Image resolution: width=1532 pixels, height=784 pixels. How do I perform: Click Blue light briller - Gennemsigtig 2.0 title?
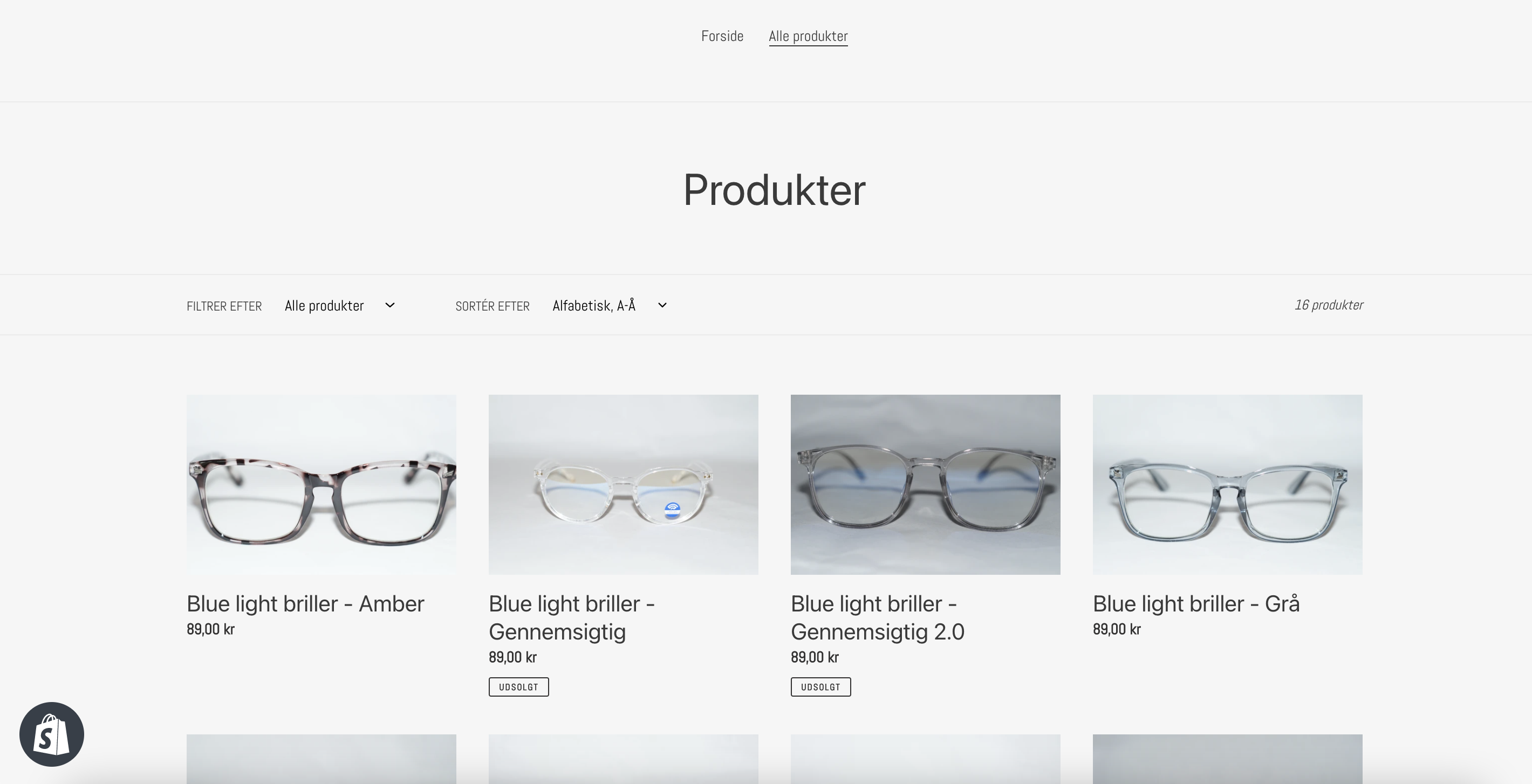coord(877,617)
